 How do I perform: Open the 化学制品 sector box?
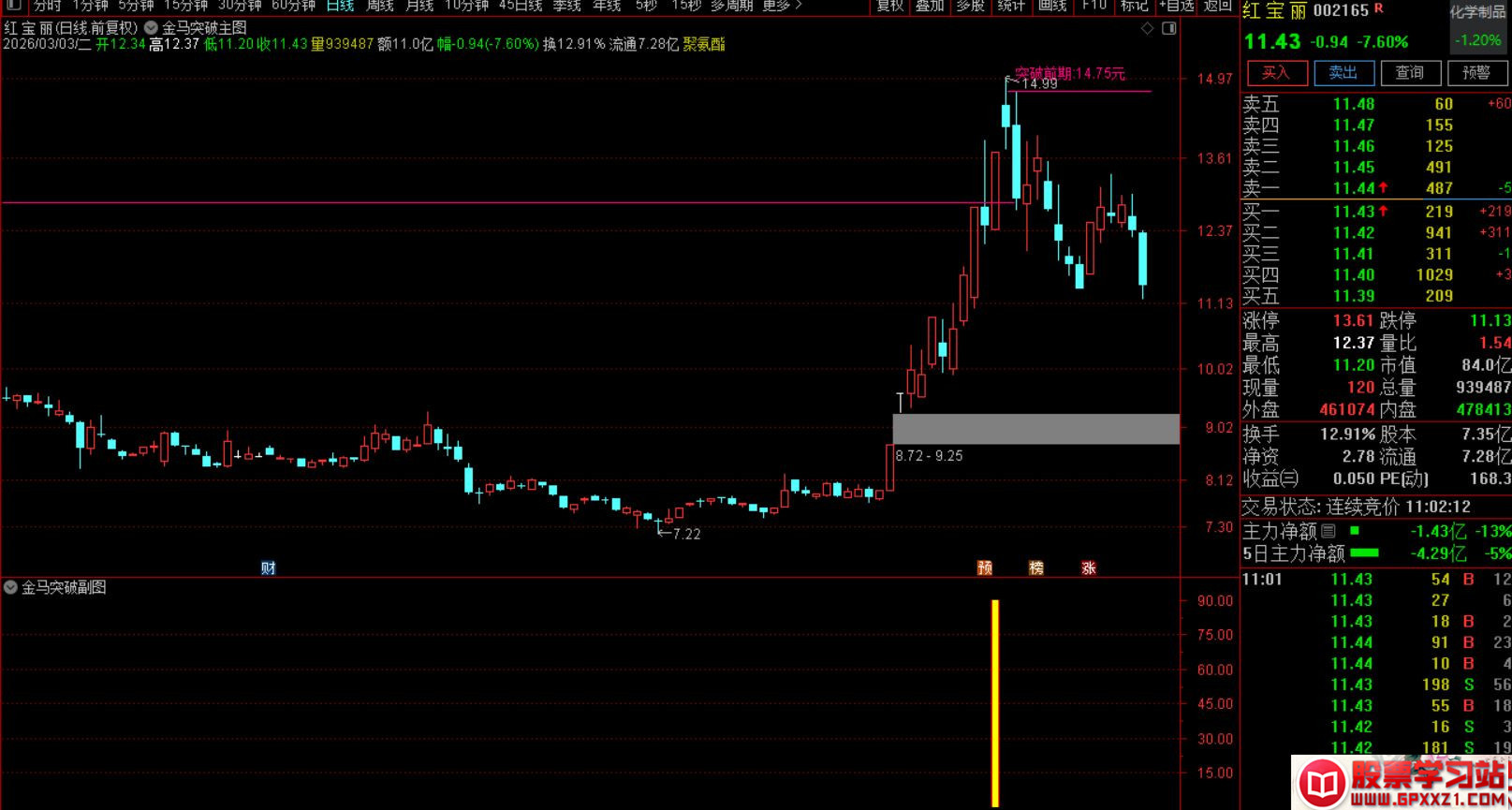(x=1477, y=27)
